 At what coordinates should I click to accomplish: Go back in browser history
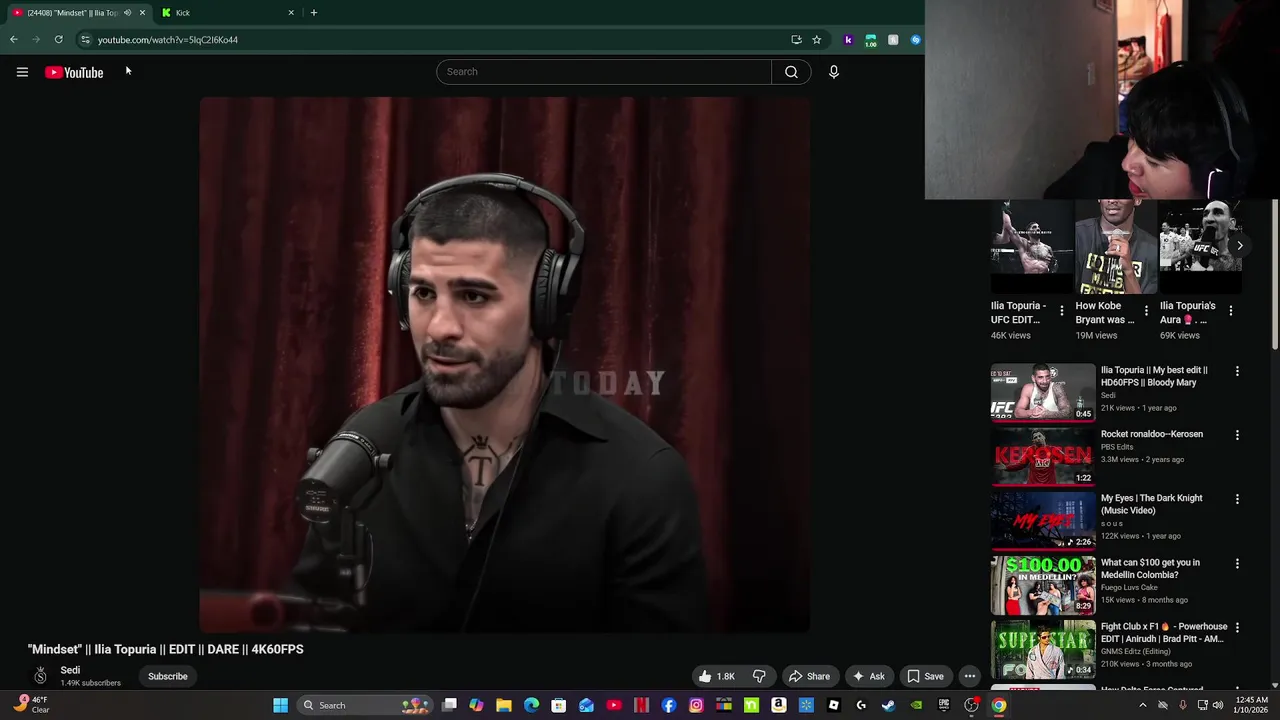14,40
